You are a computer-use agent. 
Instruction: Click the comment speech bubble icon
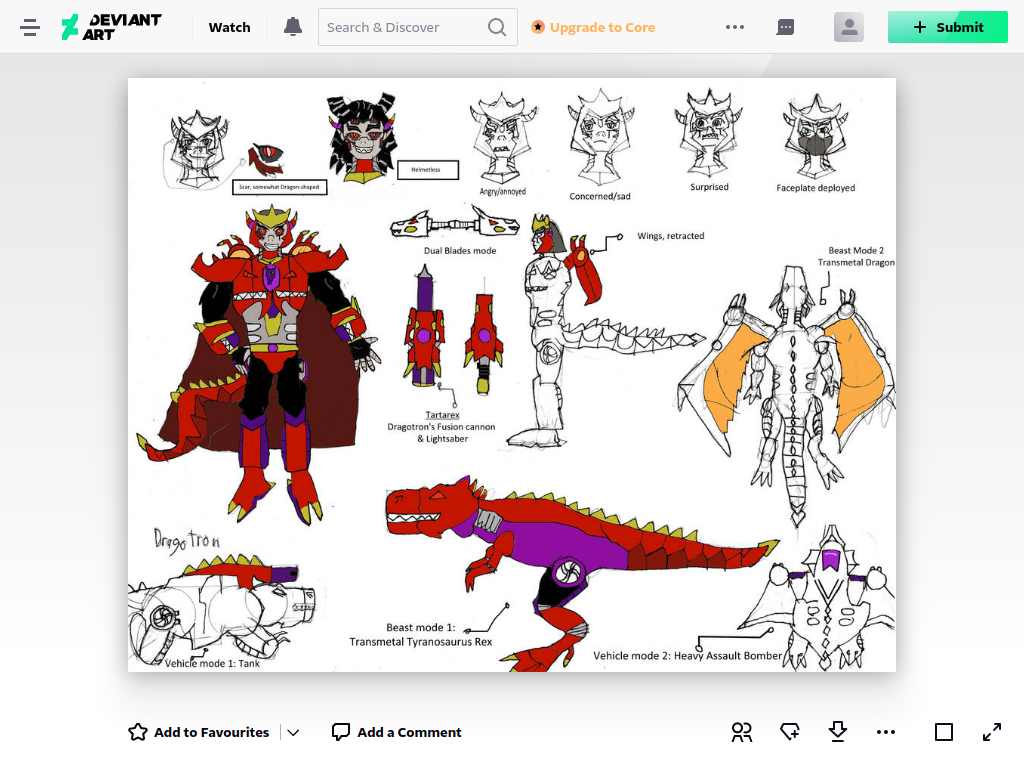(x=340, y=732)
